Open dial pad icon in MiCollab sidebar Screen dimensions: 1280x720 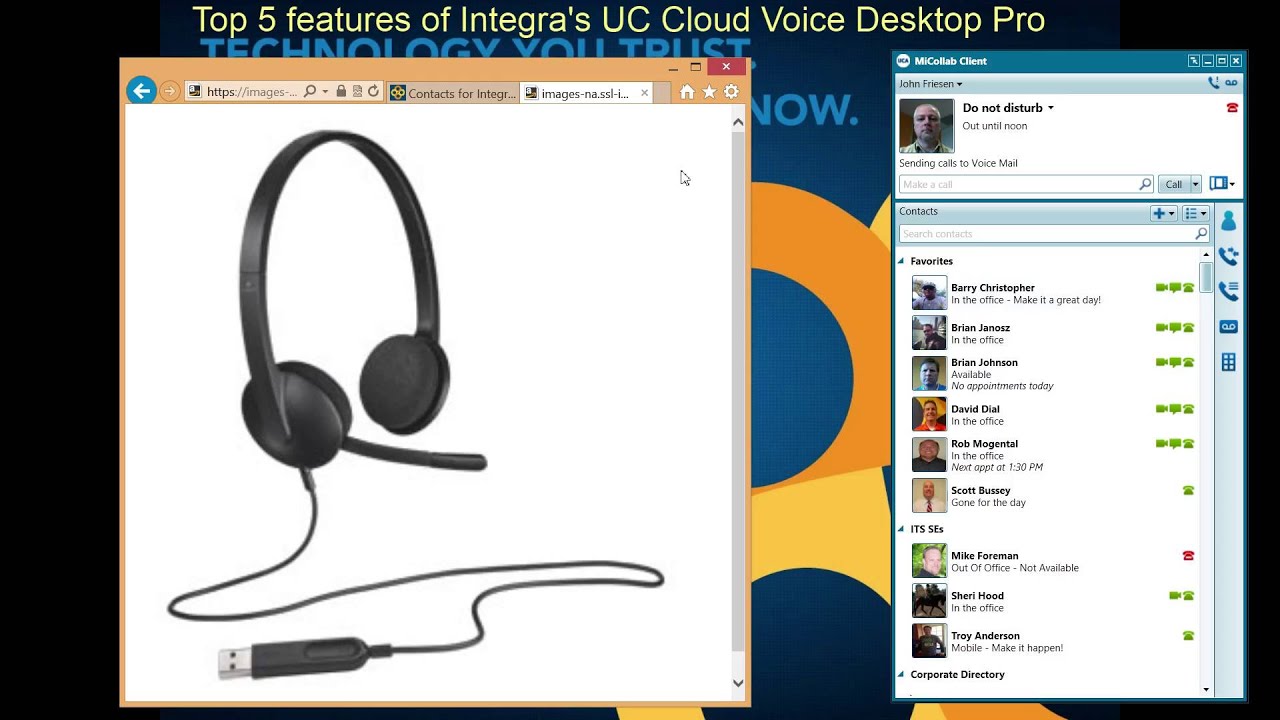tap(1228, 362)
